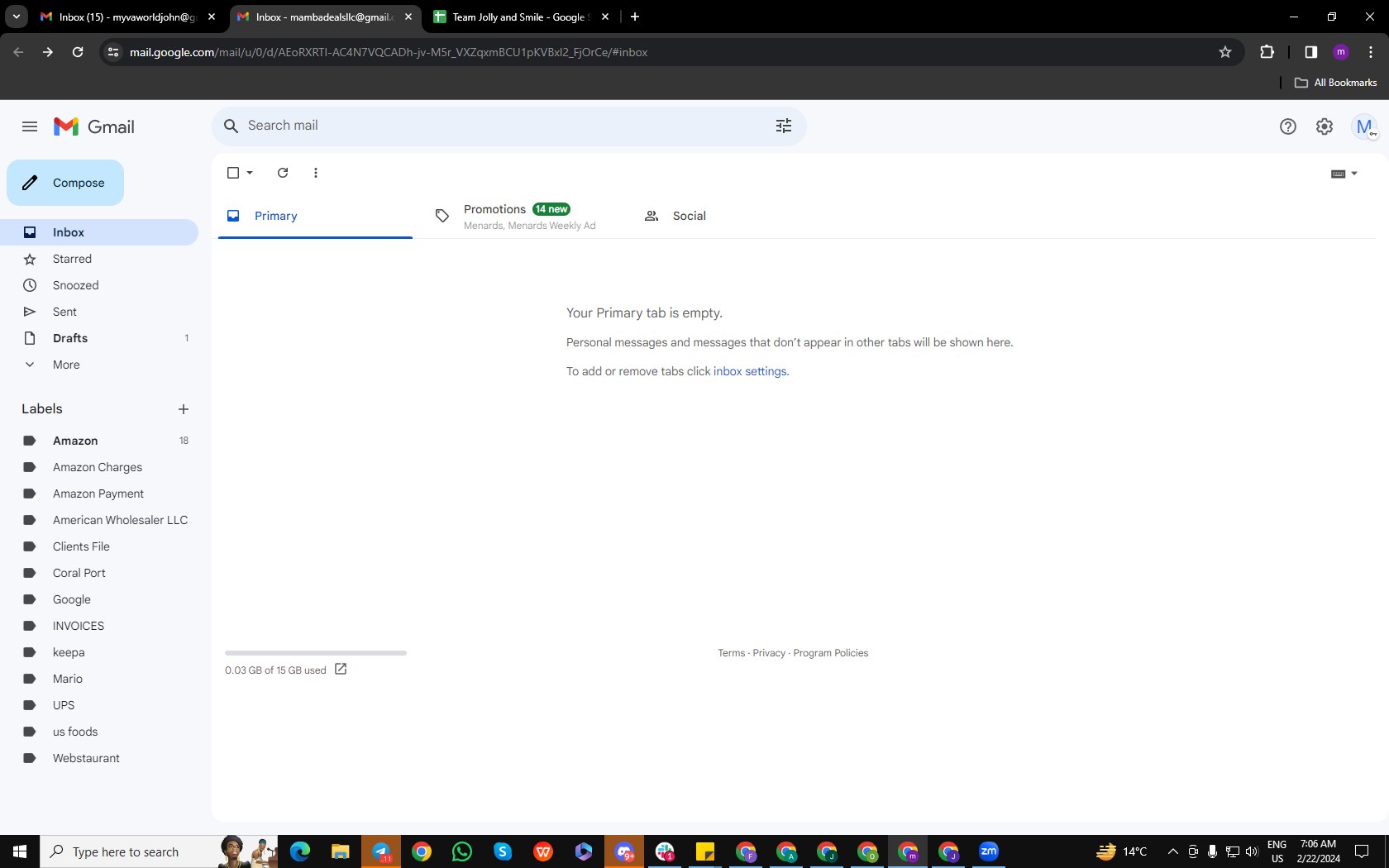This screenshot has height=868, width=1389.
Task: Compose a new email
Action: [65, 183]
